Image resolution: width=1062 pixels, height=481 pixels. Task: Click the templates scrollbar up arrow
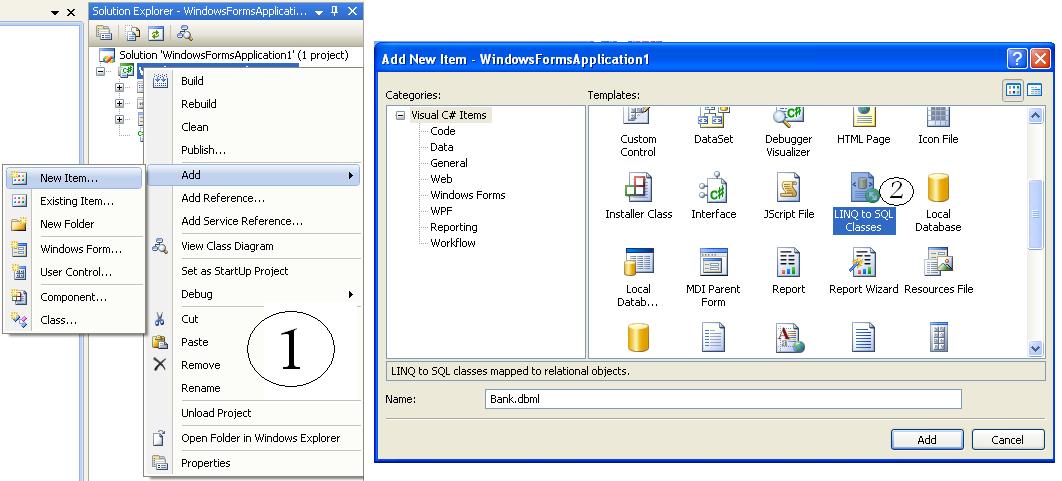click(x=1035, y=116)
